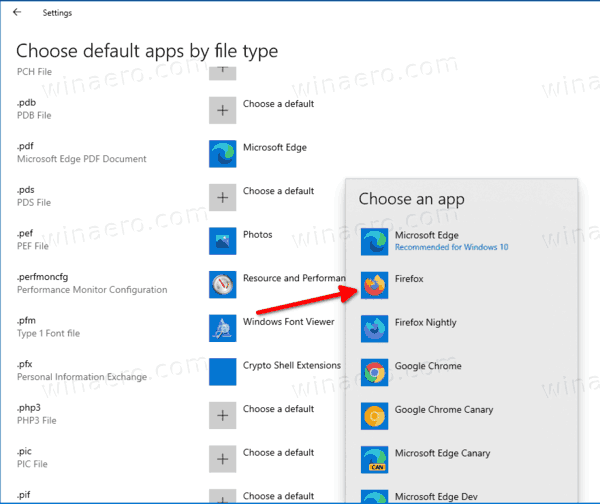Click the PEF File description

point(33,246)
